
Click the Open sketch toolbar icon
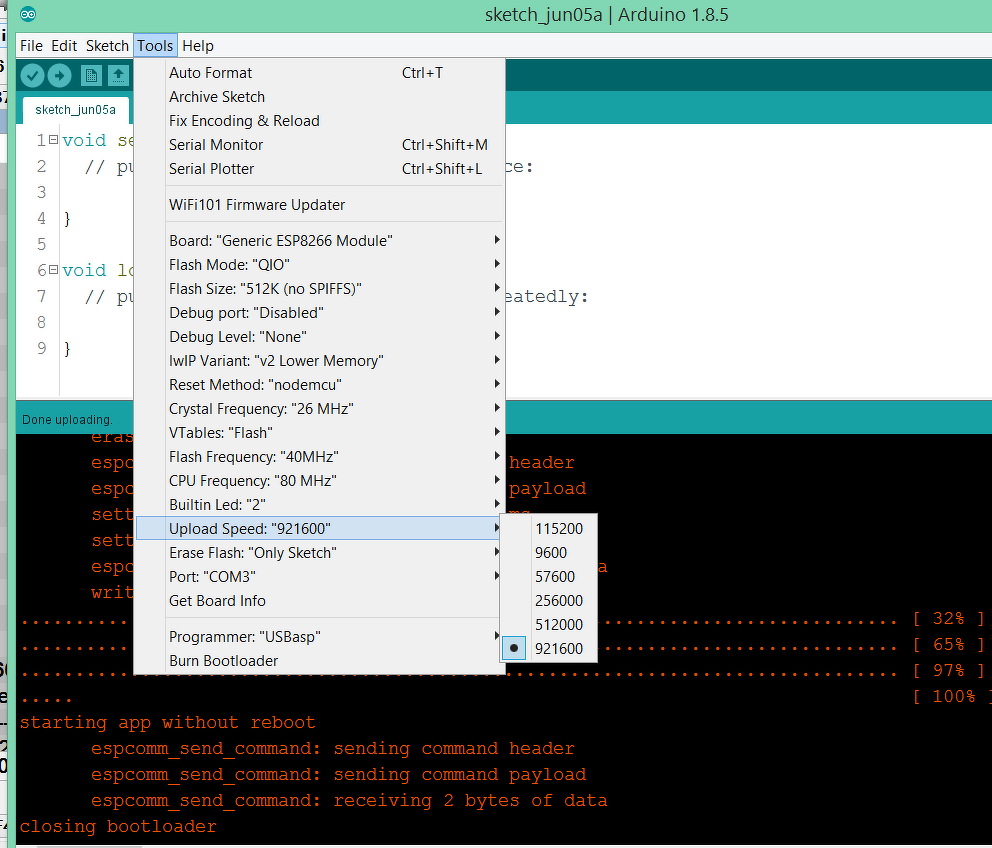click(118, 76)
